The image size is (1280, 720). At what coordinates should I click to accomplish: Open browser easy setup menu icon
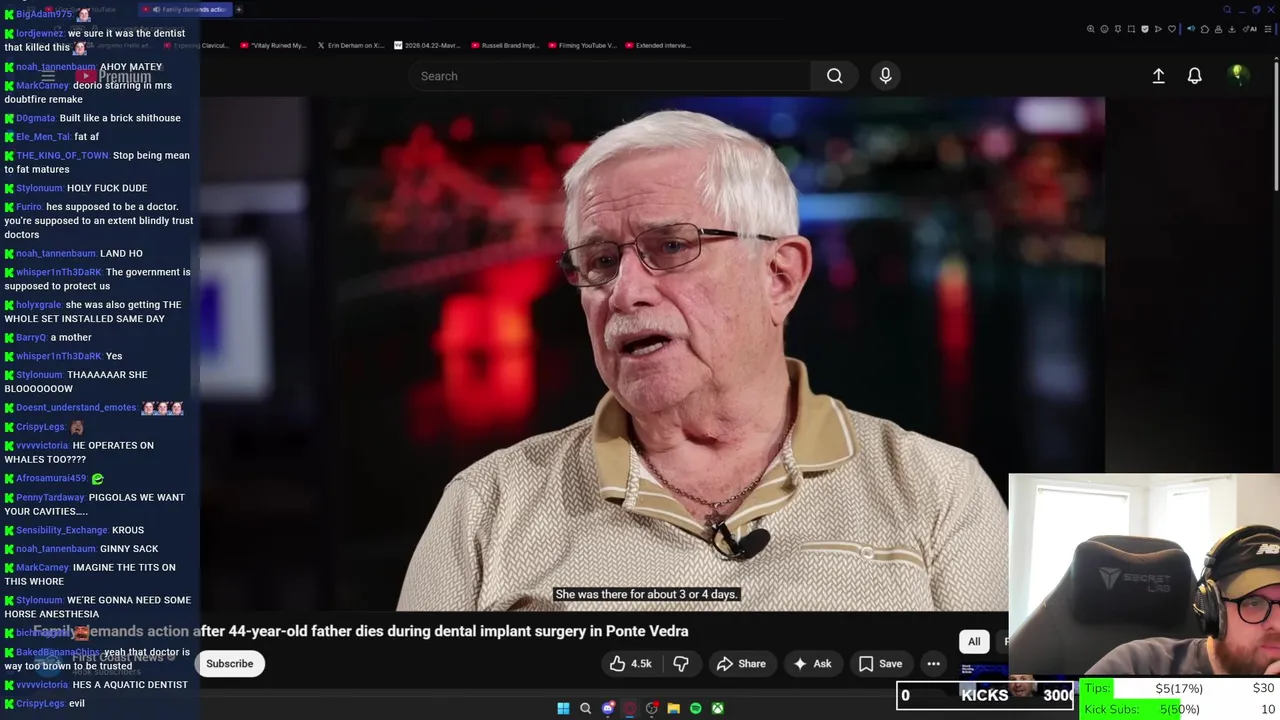click(1268, 29)
